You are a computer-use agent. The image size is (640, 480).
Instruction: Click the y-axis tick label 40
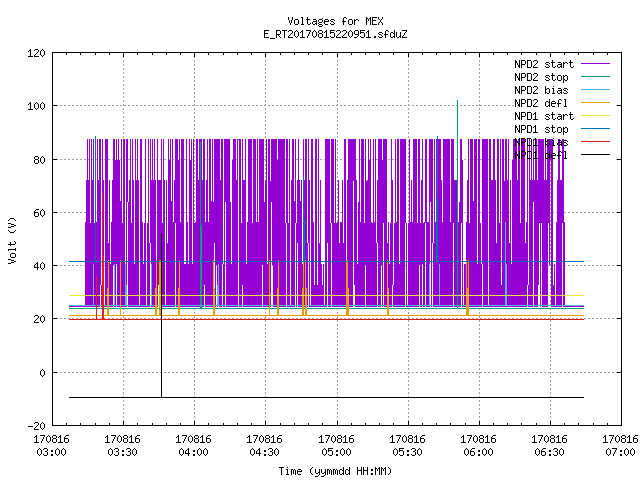click(x=40, y=267)
